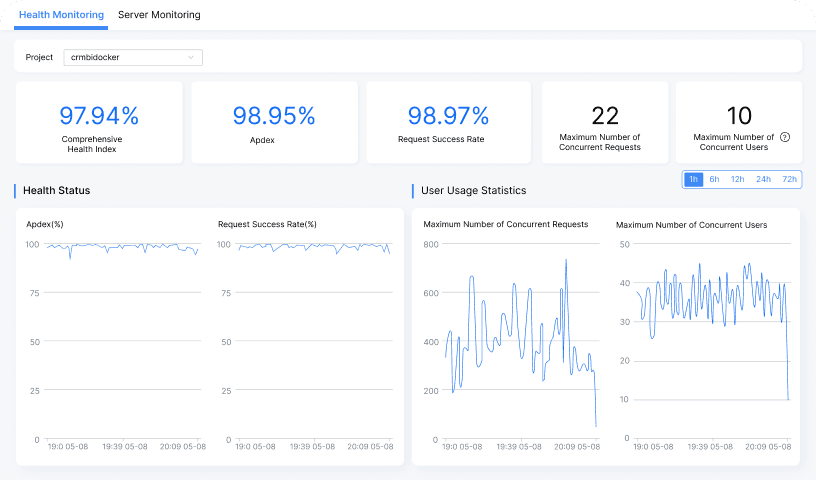
Task: Click the 98.97% Request Success Rate value
Action: (448, 116)
